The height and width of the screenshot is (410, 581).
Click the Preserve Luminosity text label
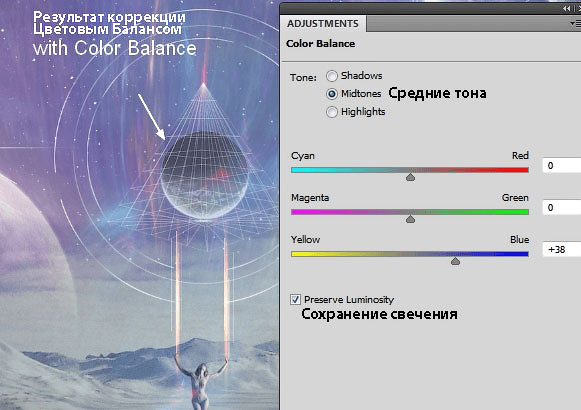[x=349, y=300]
